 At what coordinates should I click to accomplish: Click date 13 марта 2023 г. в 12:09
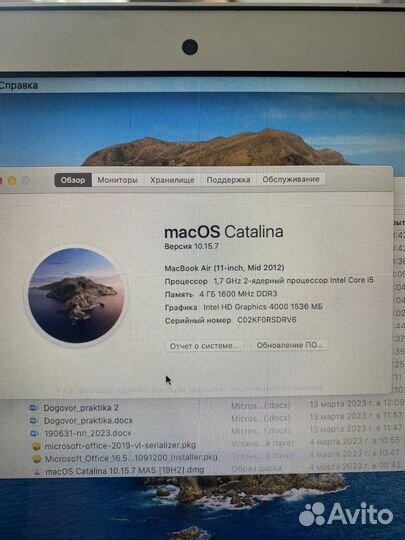tap(356, 403)
